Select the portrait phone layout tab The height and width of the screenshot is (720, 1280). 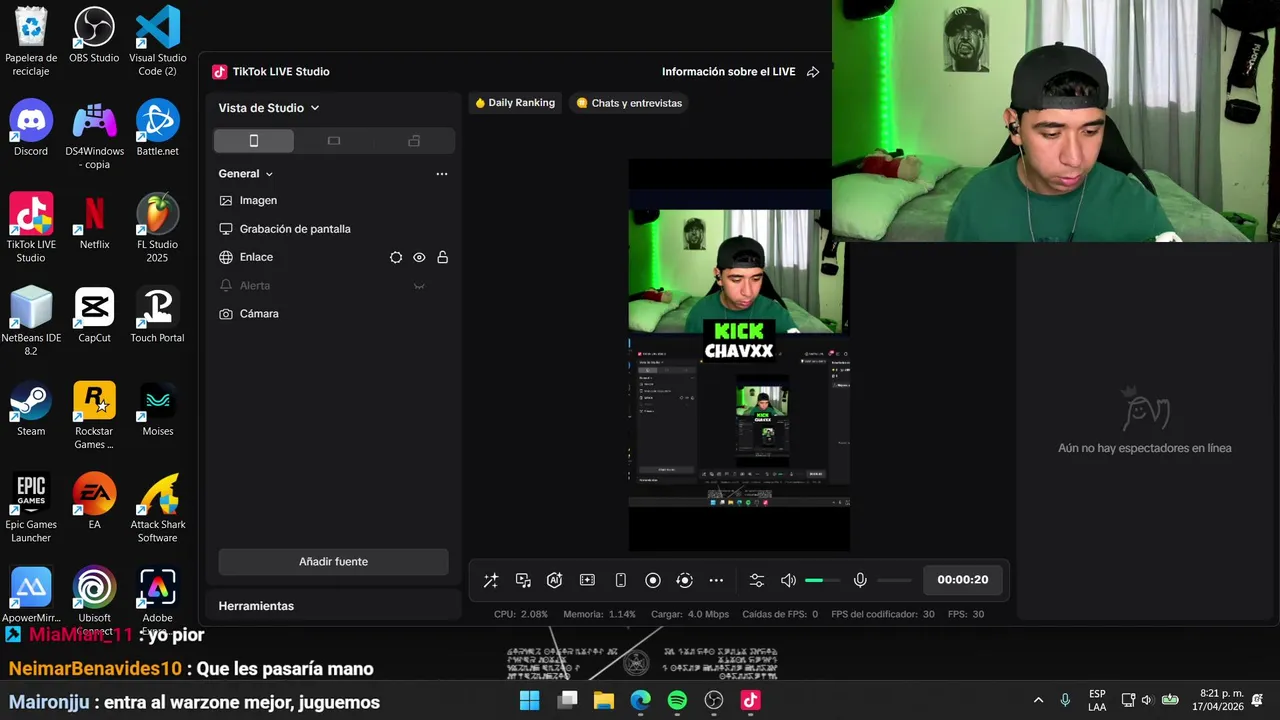pyautogui.click(x=254, y=141)
